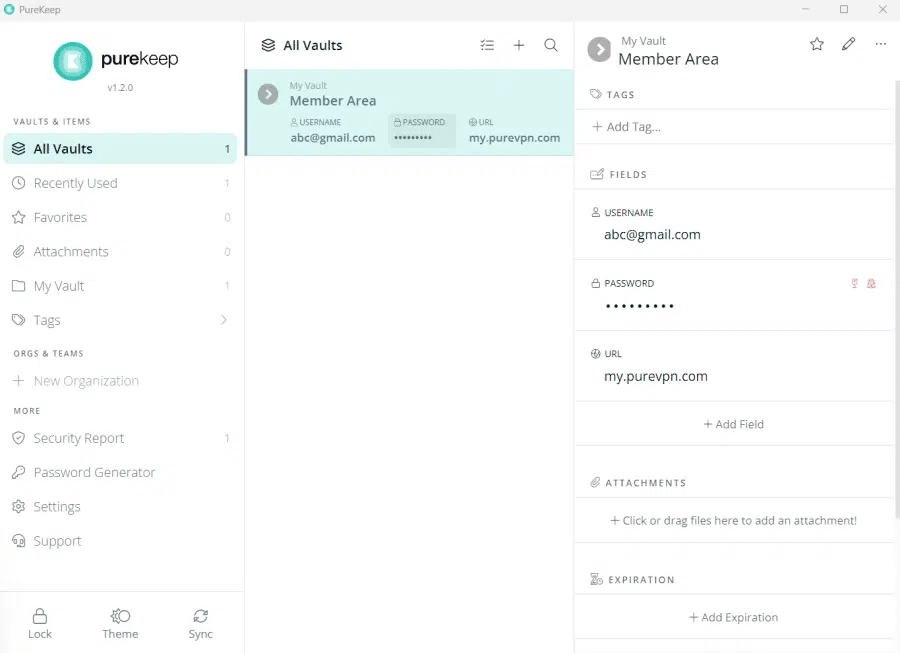Select Member Area list entry

click(410, 112)
